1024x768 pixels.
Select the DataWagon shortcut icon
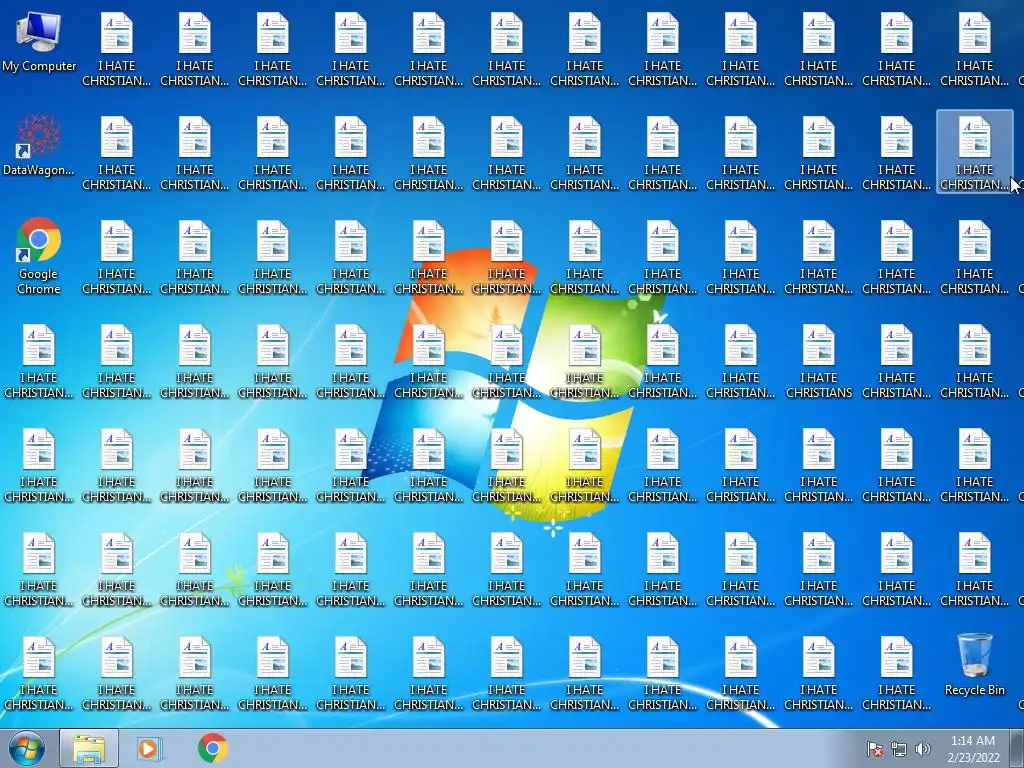39,146
